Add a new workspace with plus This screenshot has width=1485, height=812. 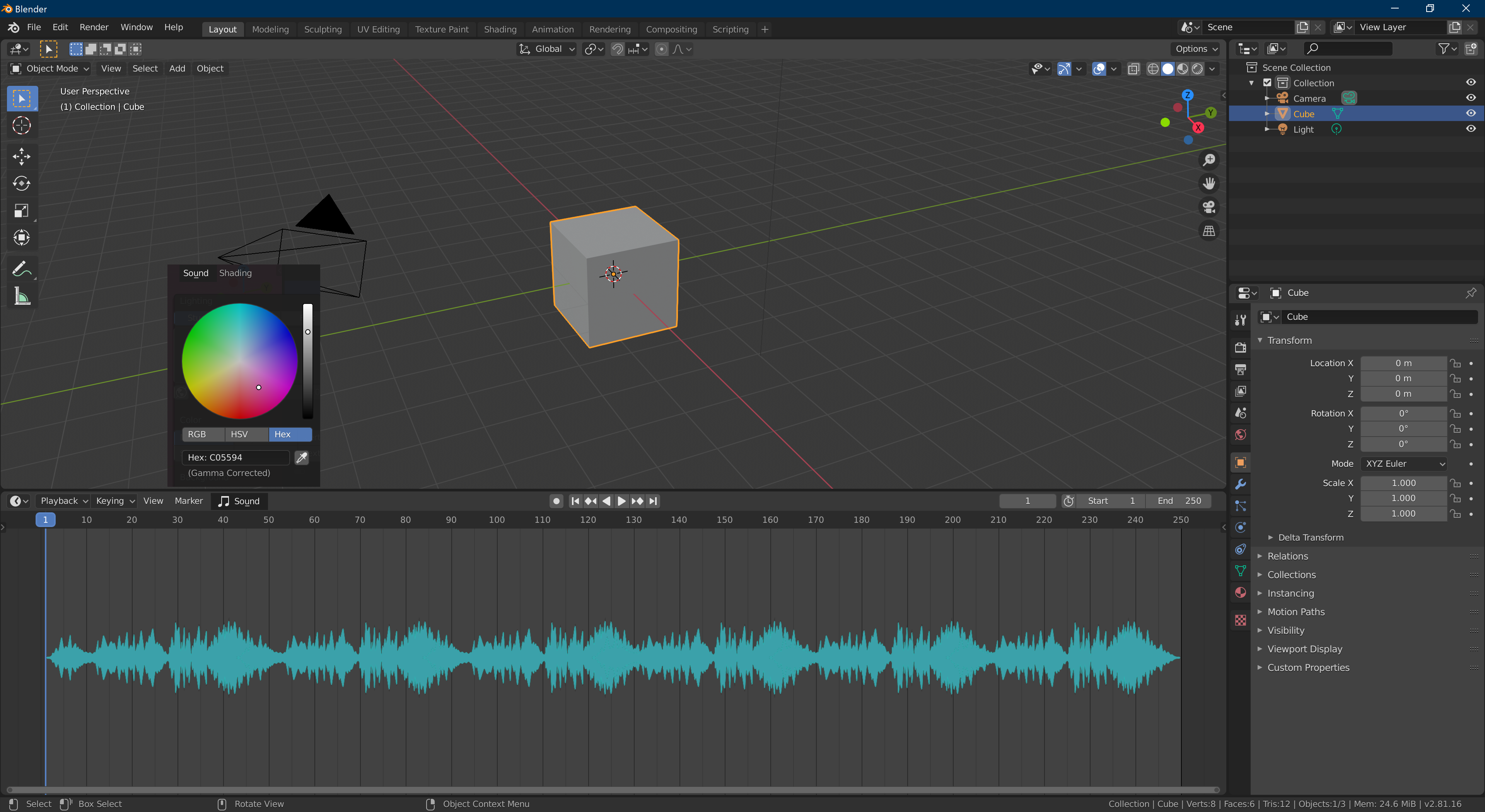click(765, 29)
